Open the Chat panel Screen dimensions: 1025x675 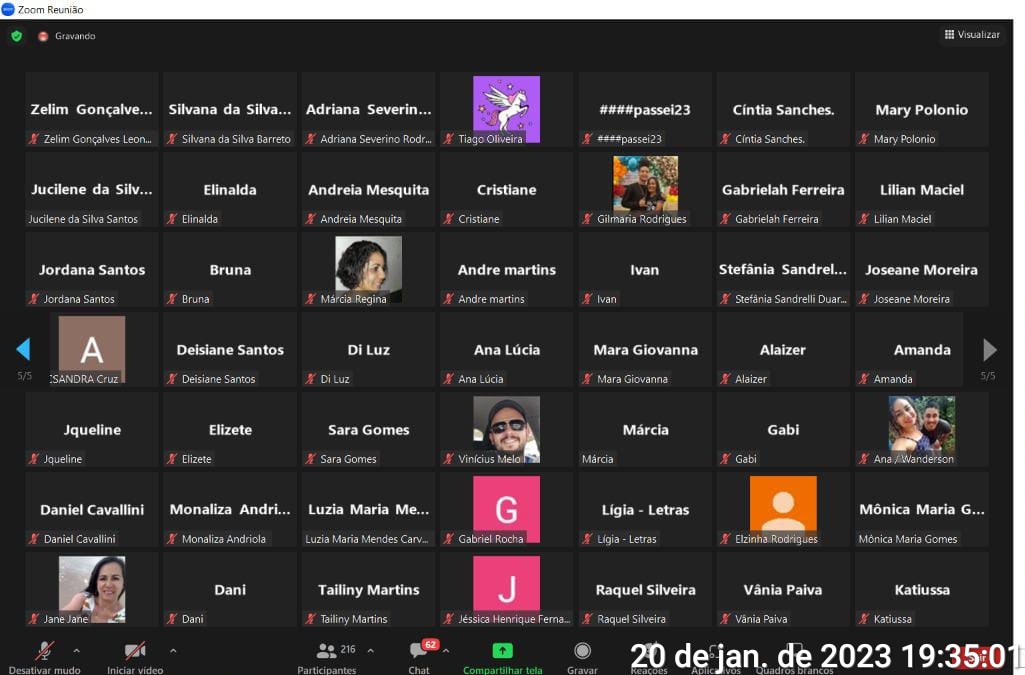click(419, 651)
